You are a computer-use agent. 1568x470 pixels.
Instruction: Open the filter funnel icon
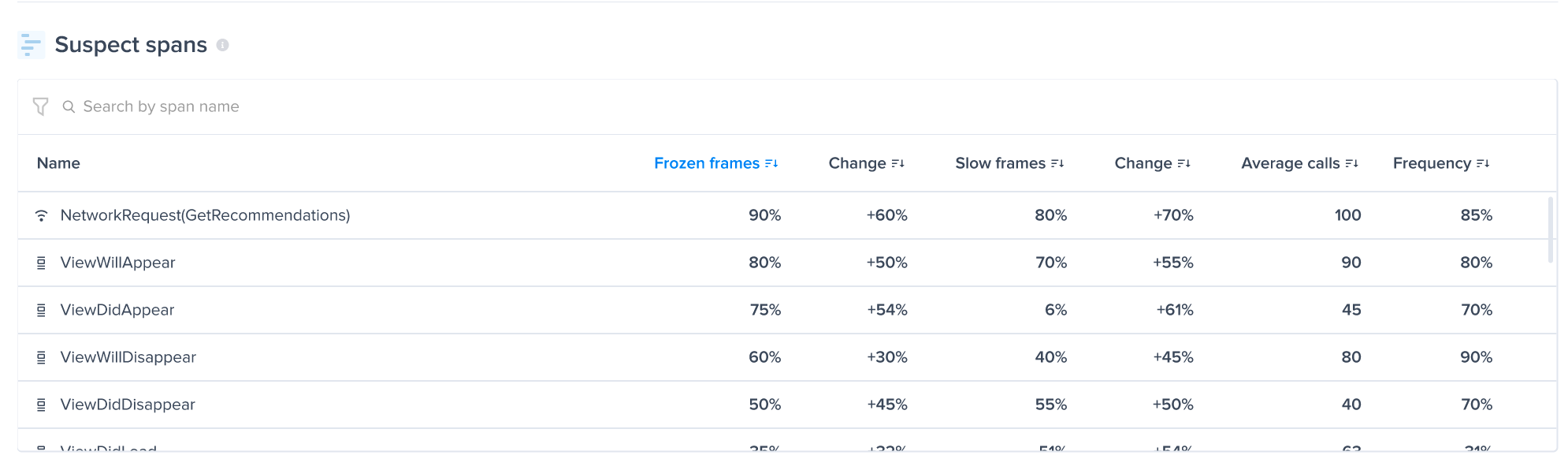41,106
